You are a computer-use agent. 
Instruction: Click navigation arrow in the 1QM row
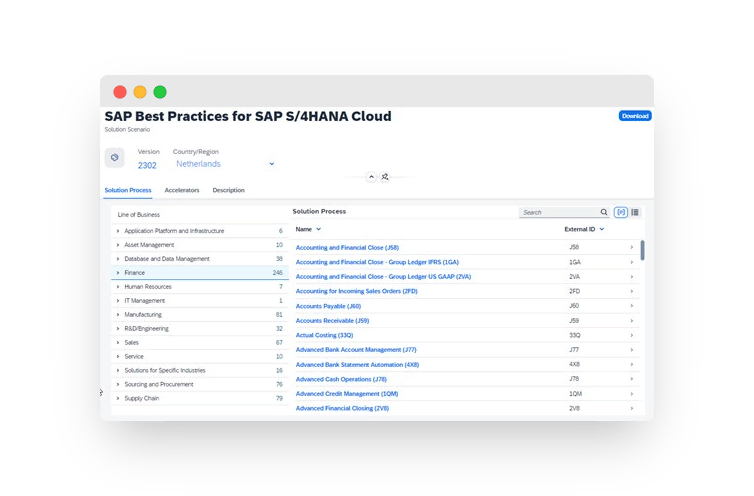632,394
